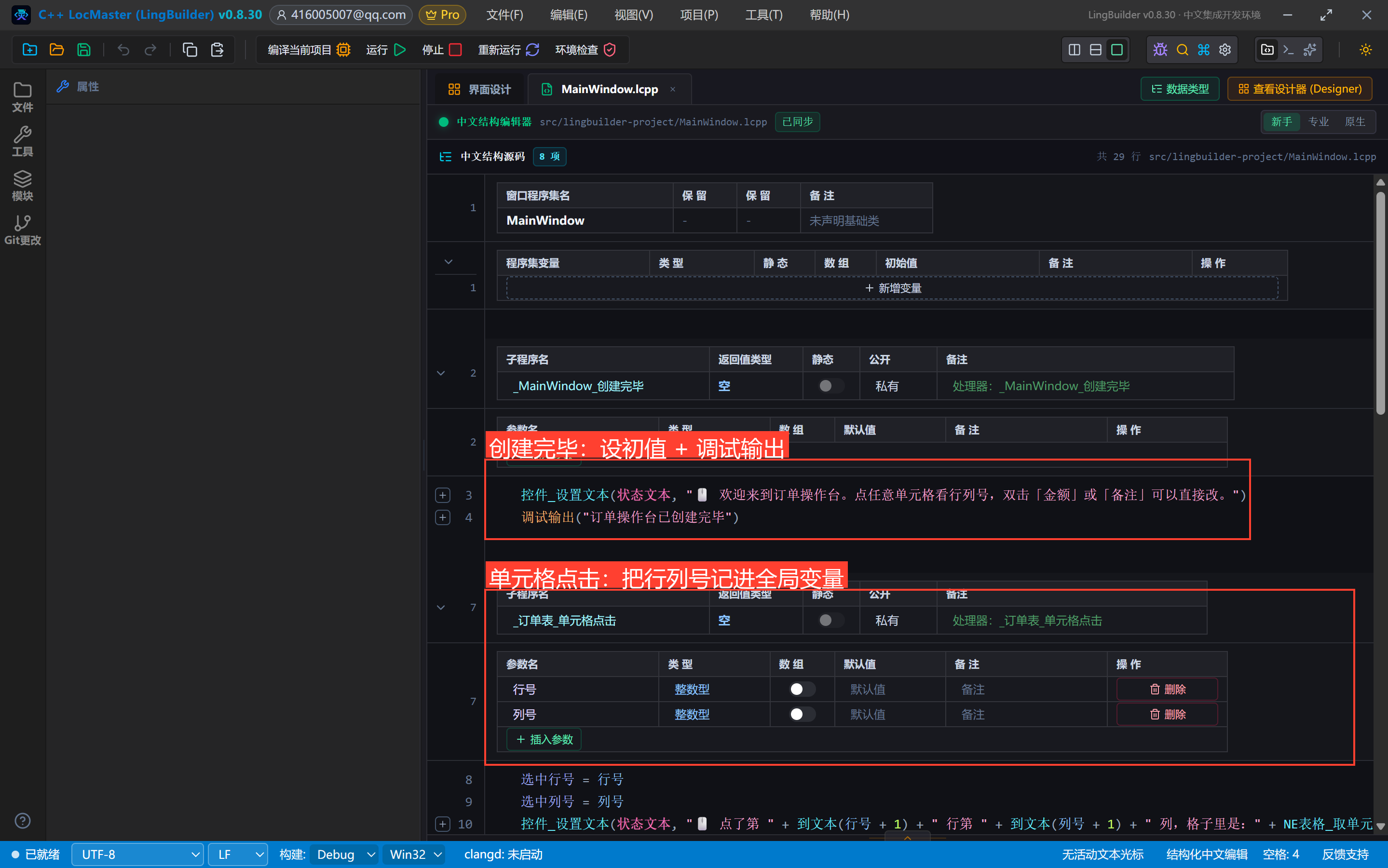Viewport: 1388px width, 868px height.
Task: Toggle array switch for 行号 parameter
Action: tap(802, 689)
